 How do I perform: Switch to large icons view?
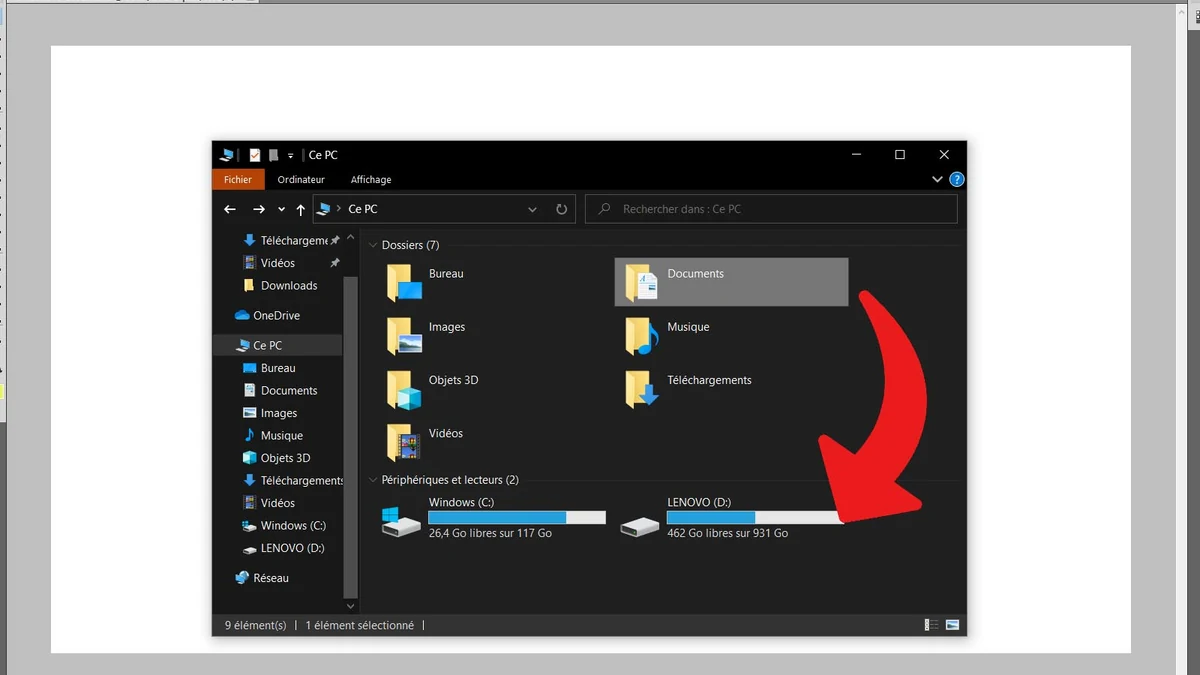[952, 625]
